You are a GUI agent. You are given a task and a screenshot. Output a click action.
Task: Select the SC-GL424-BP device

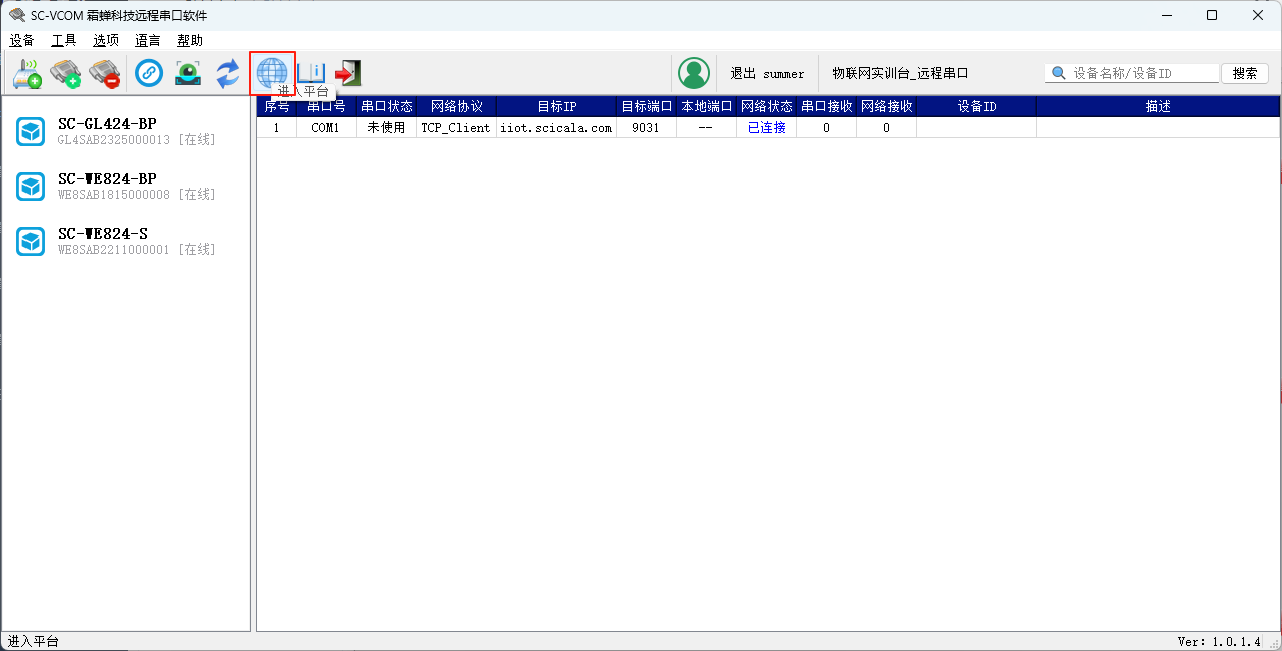(107, 131)
